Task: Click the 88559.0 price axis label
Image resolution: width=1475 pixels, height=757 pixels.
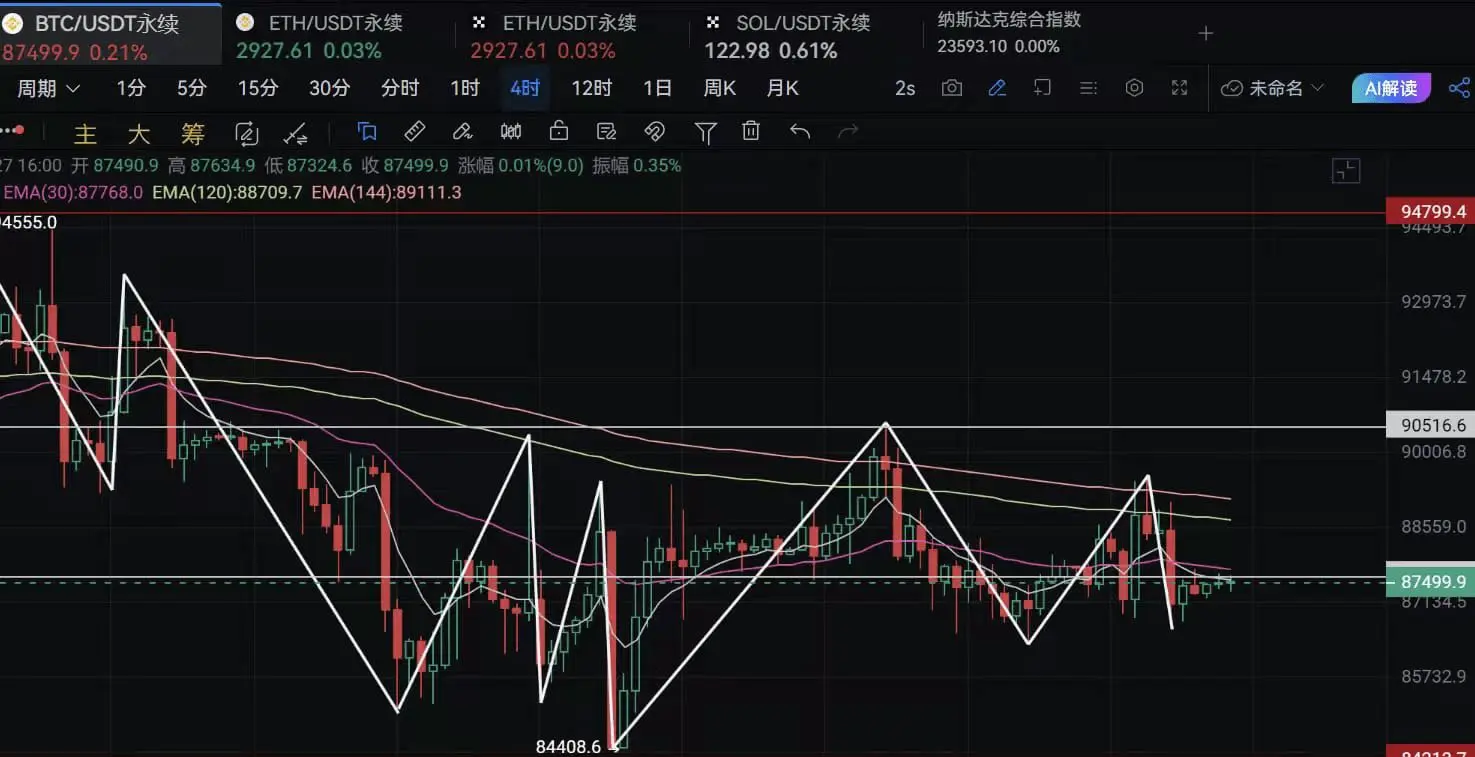Action: (1433, 526)
